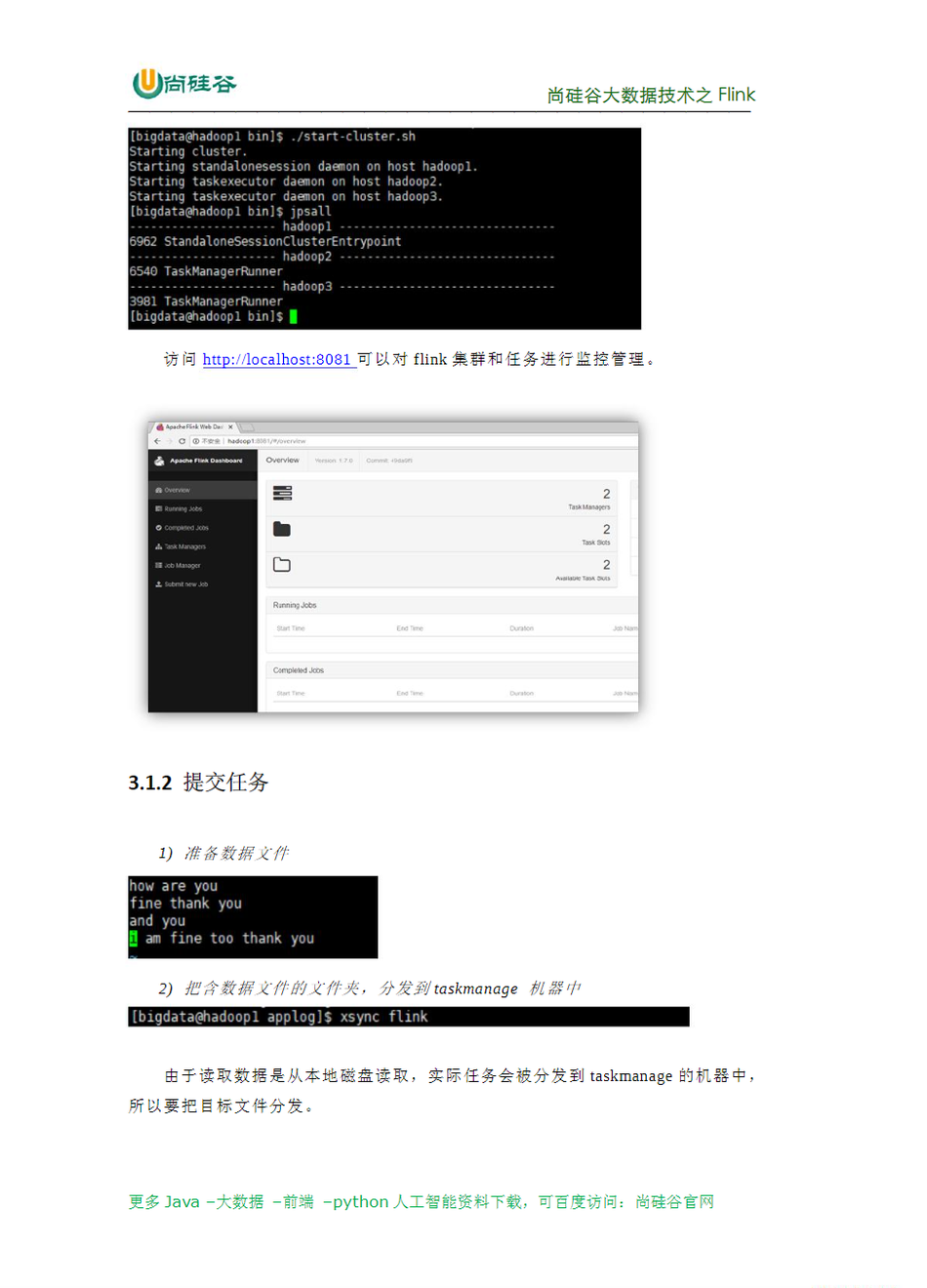Select Completed Jobs in the sidebar
Image resolution: width=927 pixels, height=1288 pixels.
185,528
